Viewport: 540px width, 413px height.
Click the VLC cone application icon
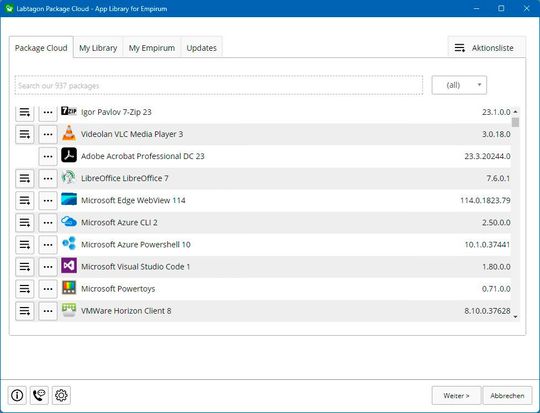point(69,133)
